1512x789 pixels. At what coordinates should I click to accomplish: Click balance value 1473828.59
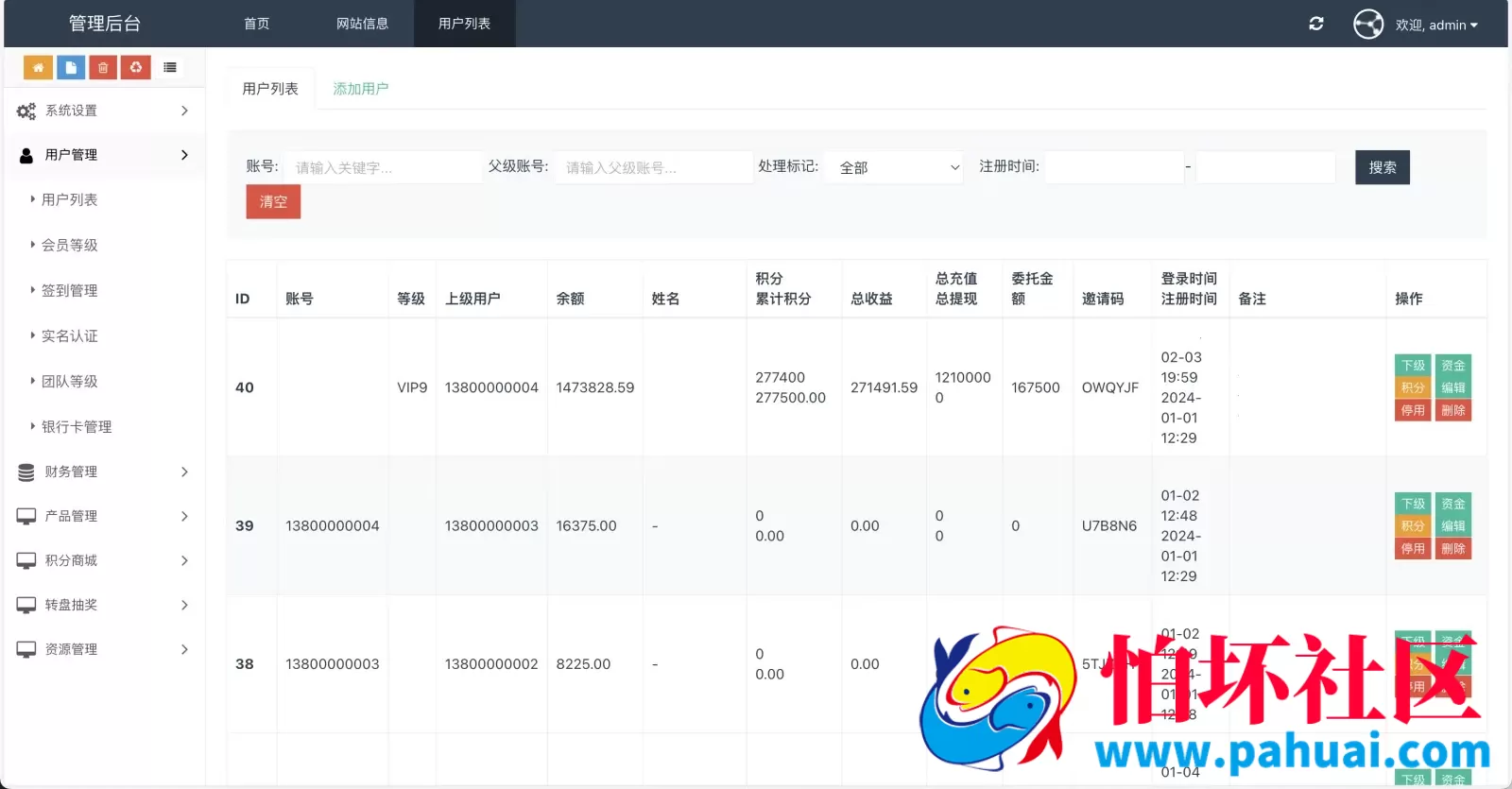coord(595,387)
